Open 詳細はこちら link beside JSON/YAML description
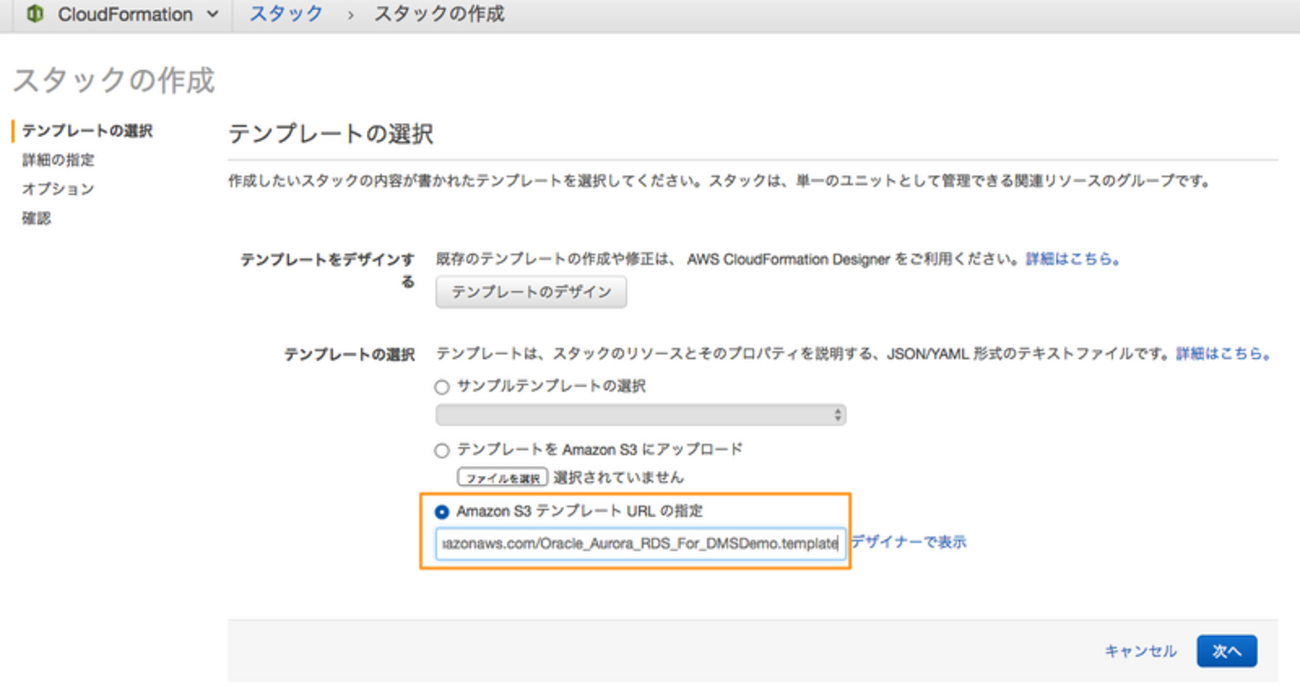Screen dimensions: 1300x686 point(1222,354)
